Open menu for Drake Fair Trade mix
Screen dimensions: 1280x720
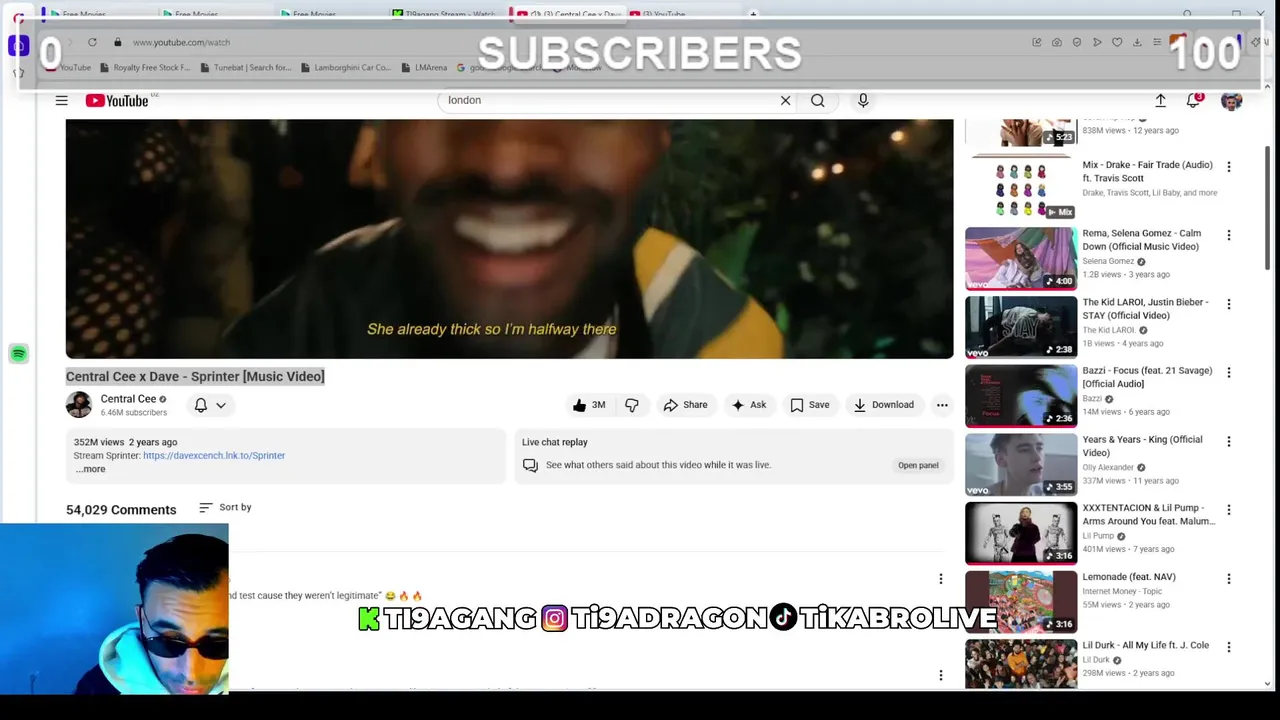coord(1229,167)
